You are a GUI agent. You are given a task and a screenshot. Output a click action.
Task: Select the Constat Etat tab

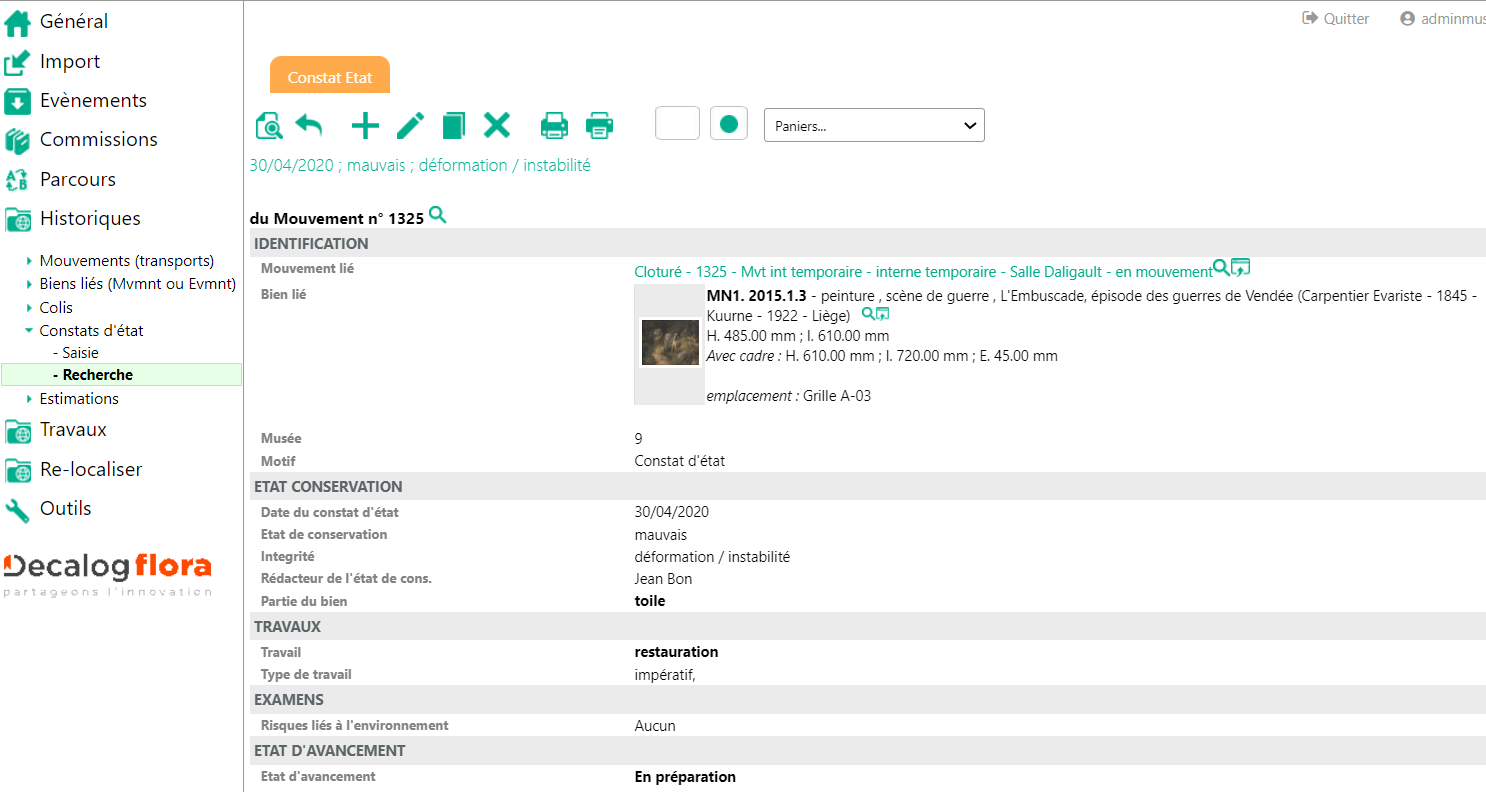point(330,77)
